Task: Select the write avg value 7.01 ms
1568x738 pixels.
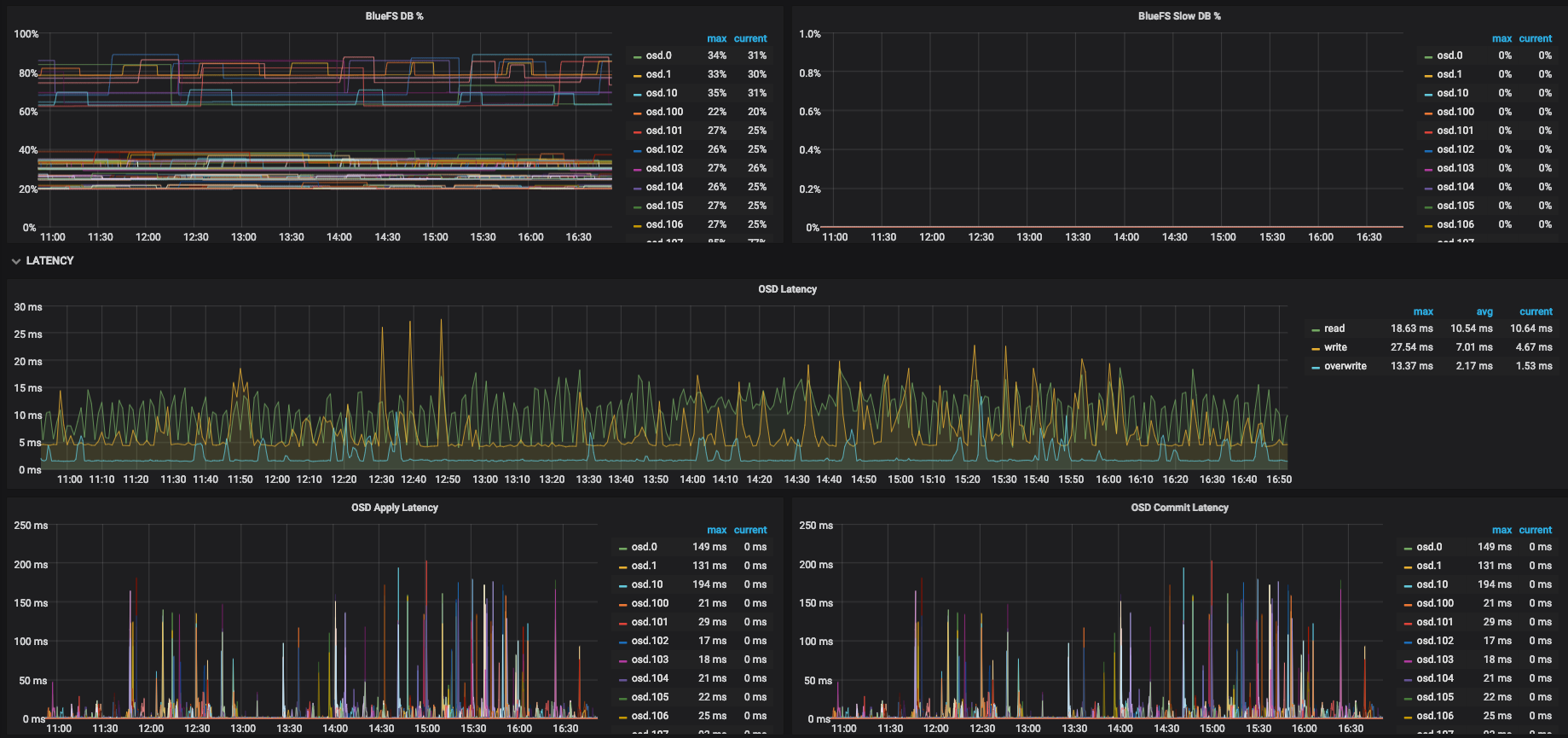Action: [1474, 347]
